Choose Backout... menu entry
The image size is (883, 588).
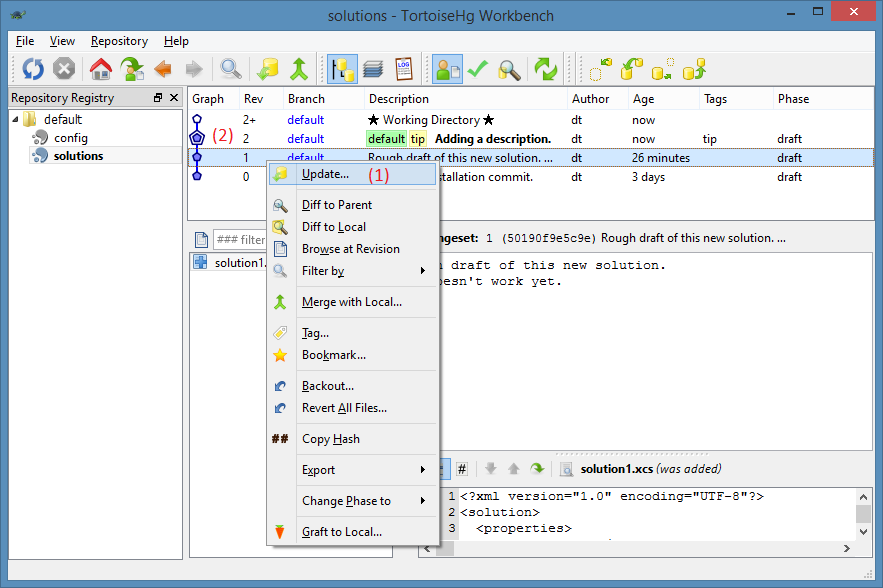[353, 386]
